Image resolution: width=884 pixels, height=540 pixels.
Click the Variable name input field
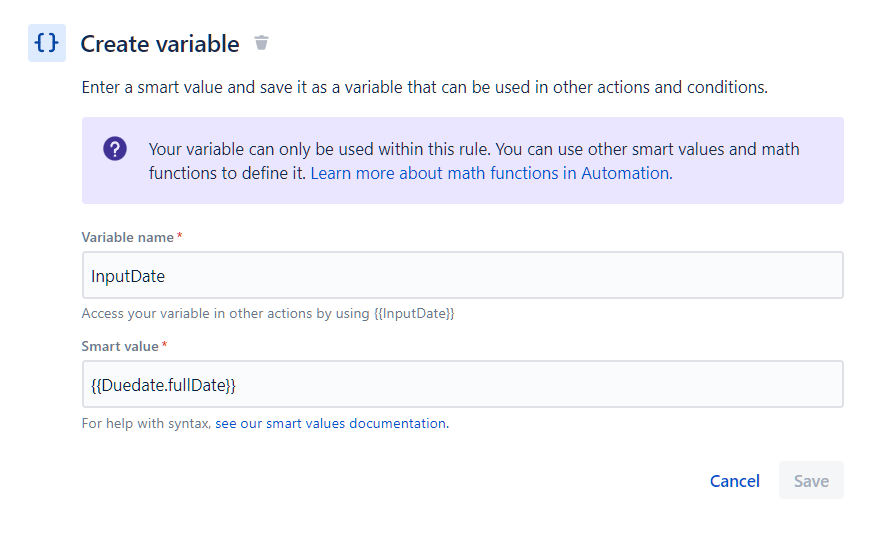462,275
